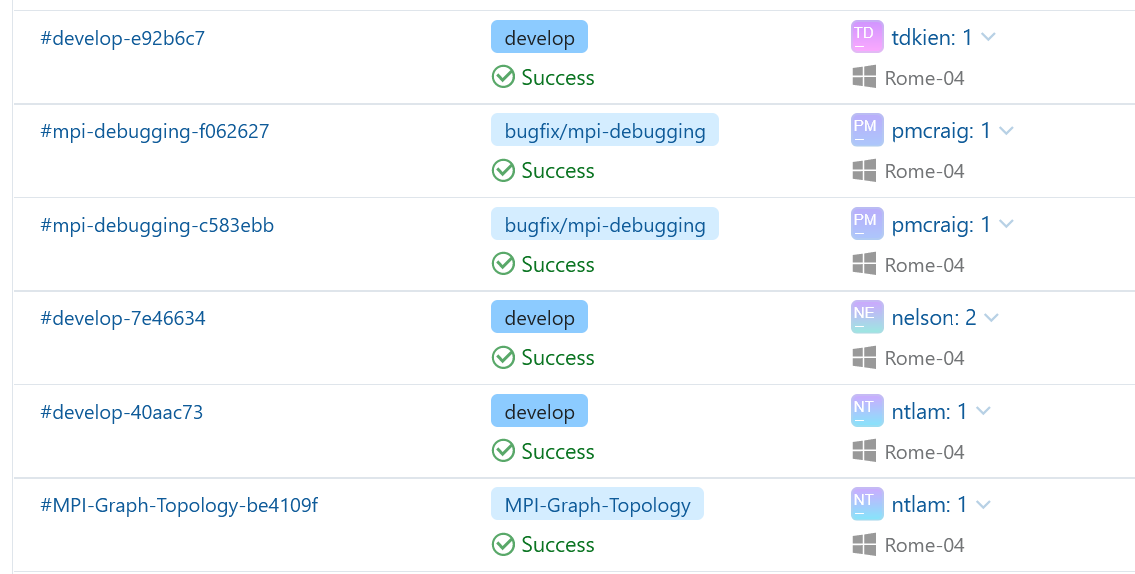
Task: Click the nelson NE avatar icon
Action: tap(865, 317)
